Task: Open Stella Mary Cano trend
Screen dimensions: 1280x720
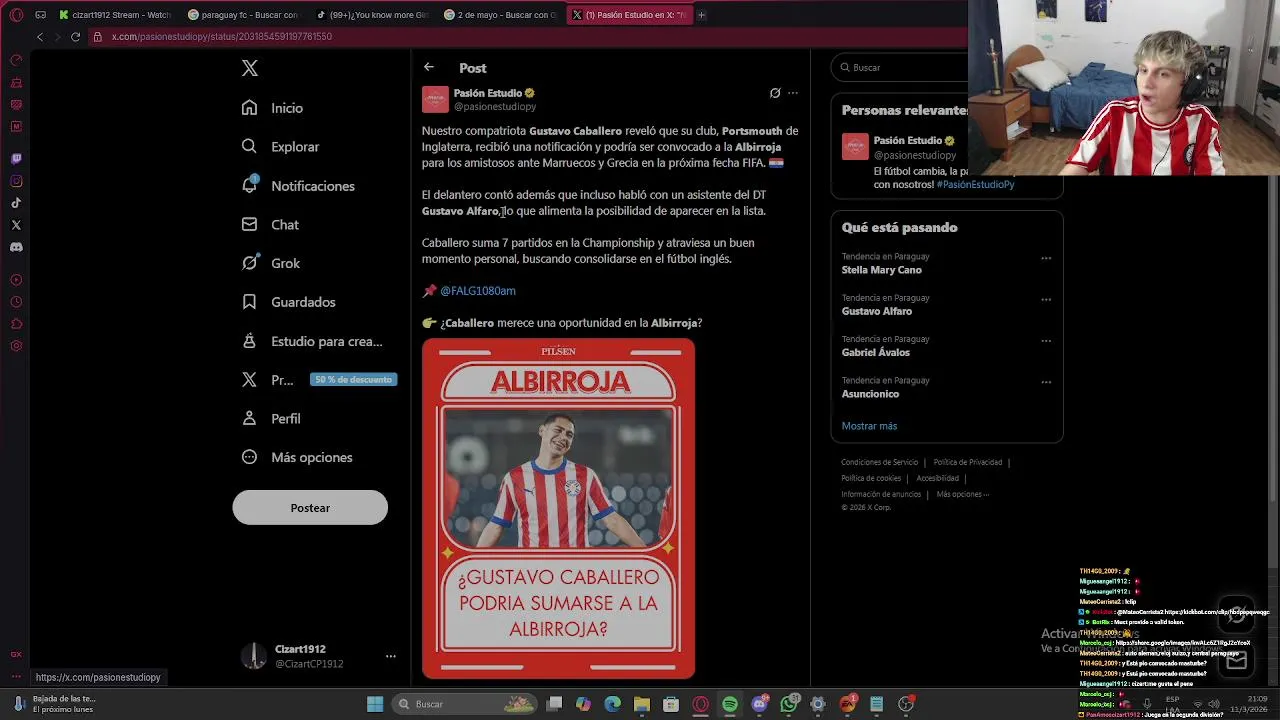Action: point(882,270)
